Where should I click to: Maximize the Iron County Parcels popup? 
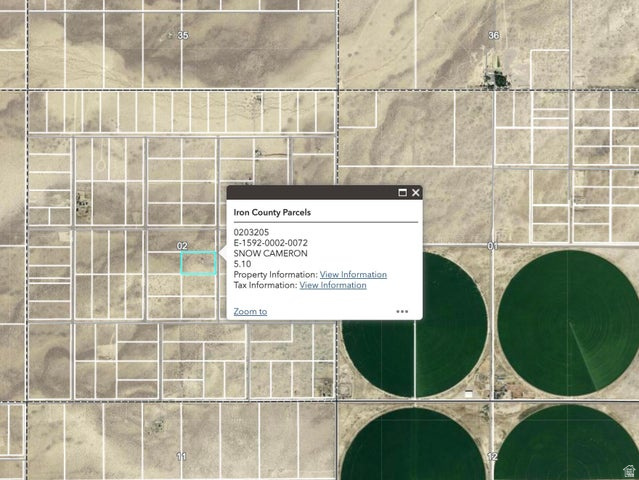(x=403, y=193)
